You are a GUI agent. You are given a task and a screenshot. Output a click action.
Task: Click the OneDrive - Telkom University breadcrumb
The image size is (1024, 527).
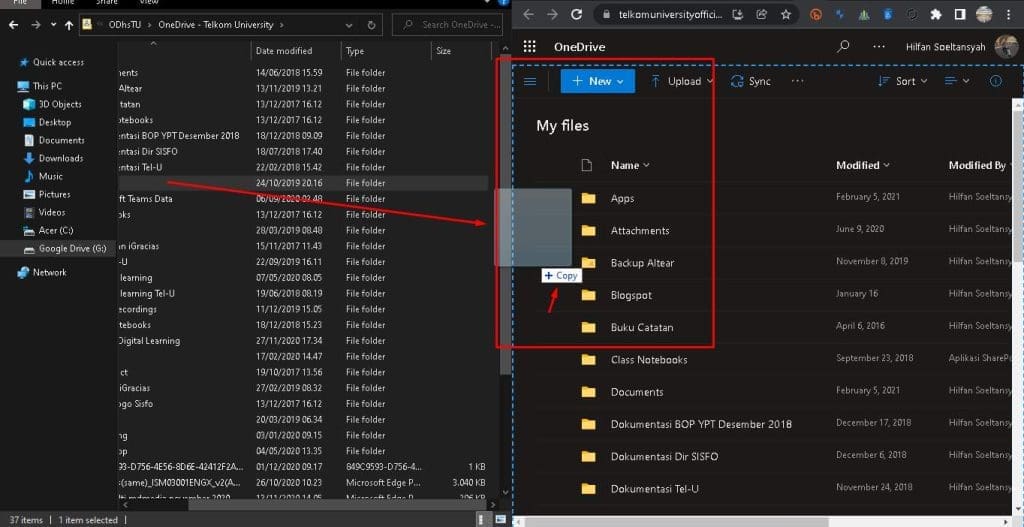tap(215, 25)
